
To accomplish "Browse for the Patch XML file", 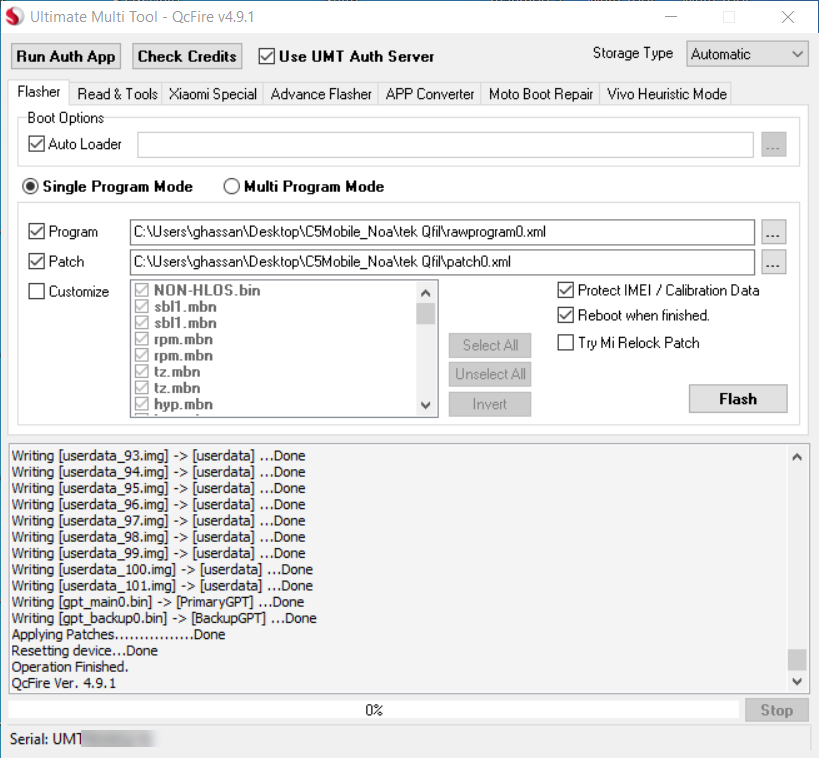I will pos(774,262).
